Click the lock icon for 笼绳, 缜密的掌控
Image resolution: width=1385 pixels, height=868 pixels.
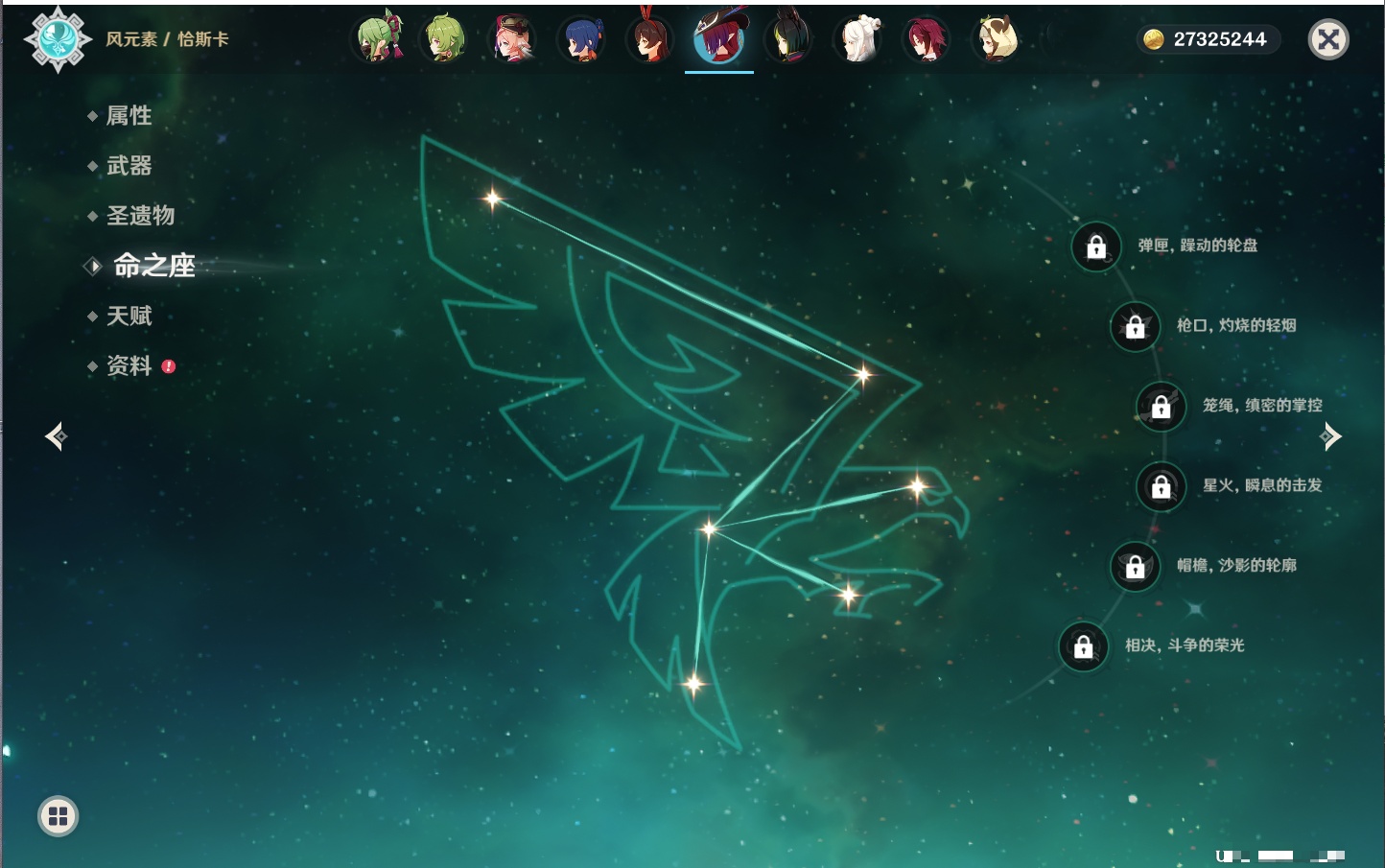1162,406
